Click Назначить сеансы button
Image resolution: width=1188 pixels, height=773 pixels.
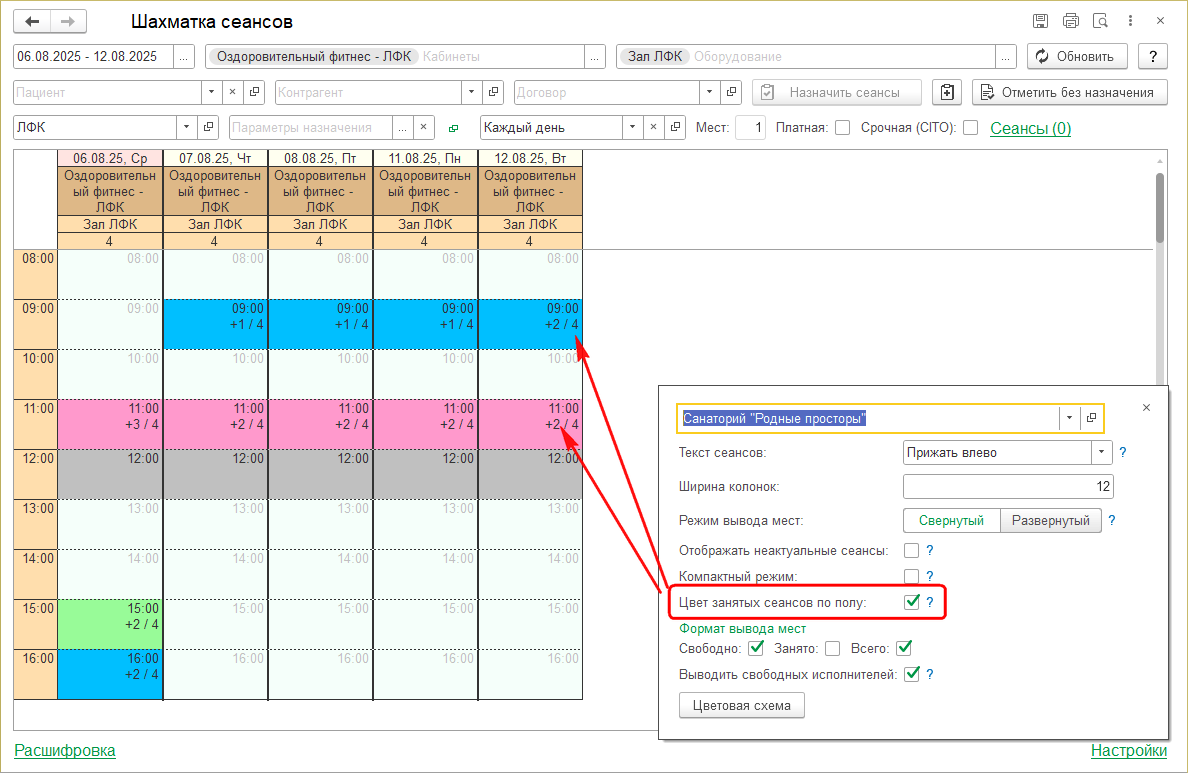(836, 92)
